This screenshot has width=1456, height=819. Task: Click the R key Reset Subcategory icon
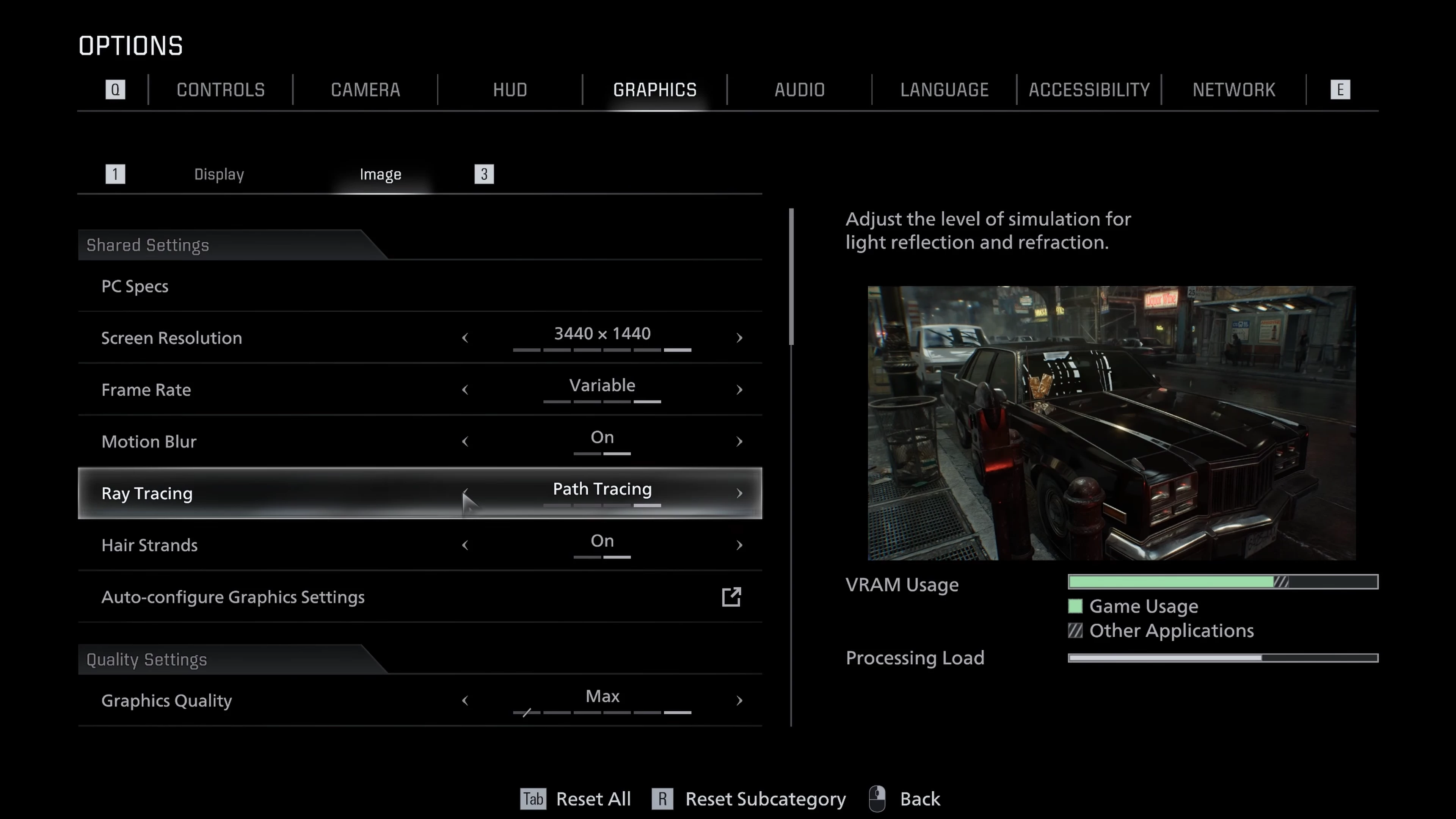point(662,799)
